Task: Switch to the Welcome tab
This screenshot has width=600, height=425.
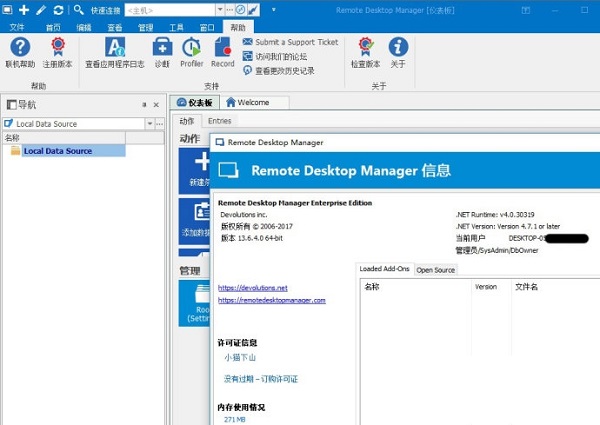Action: pos(255,103)
